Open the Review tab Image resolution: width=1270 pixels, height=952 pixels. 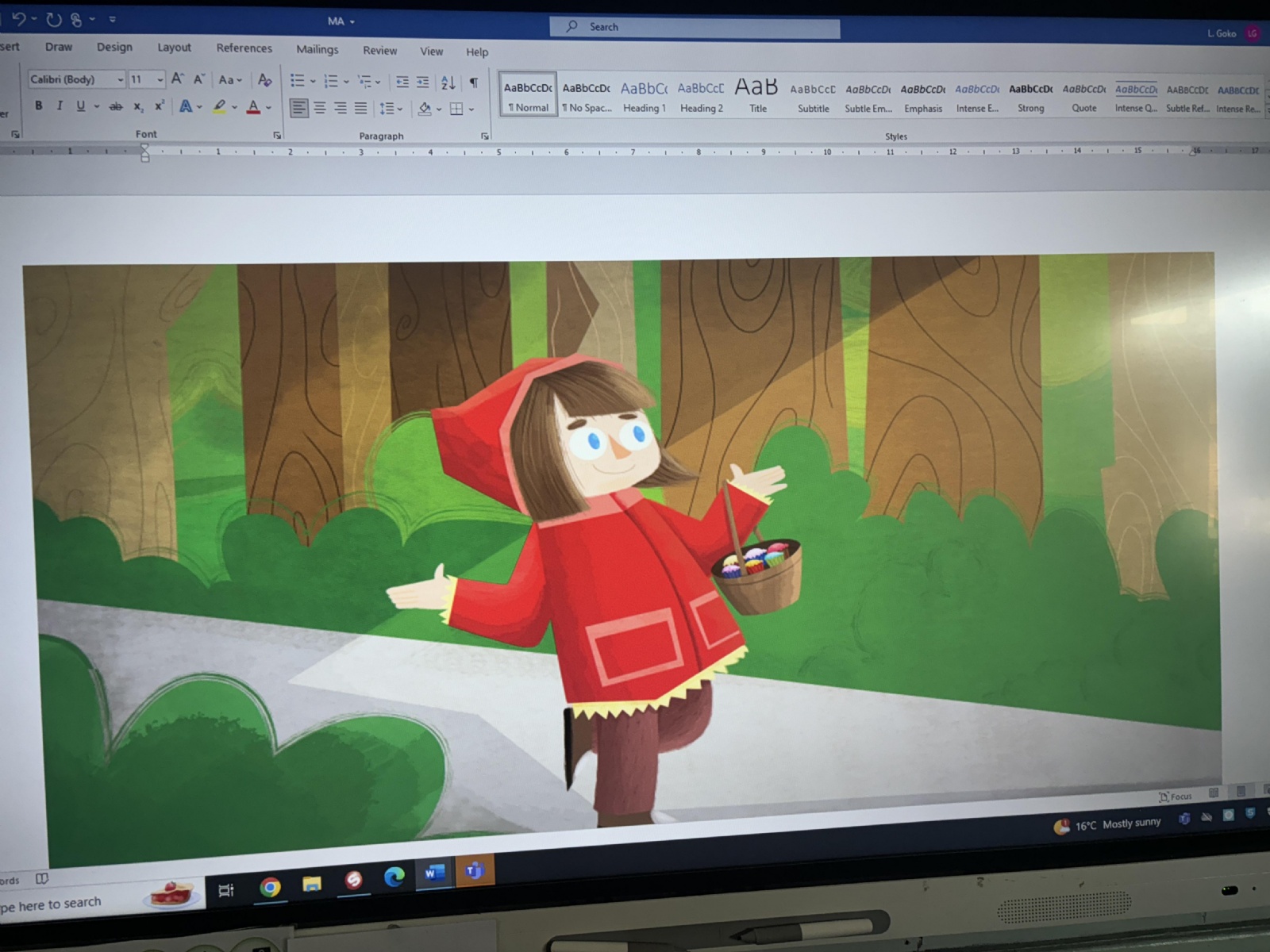380,51
